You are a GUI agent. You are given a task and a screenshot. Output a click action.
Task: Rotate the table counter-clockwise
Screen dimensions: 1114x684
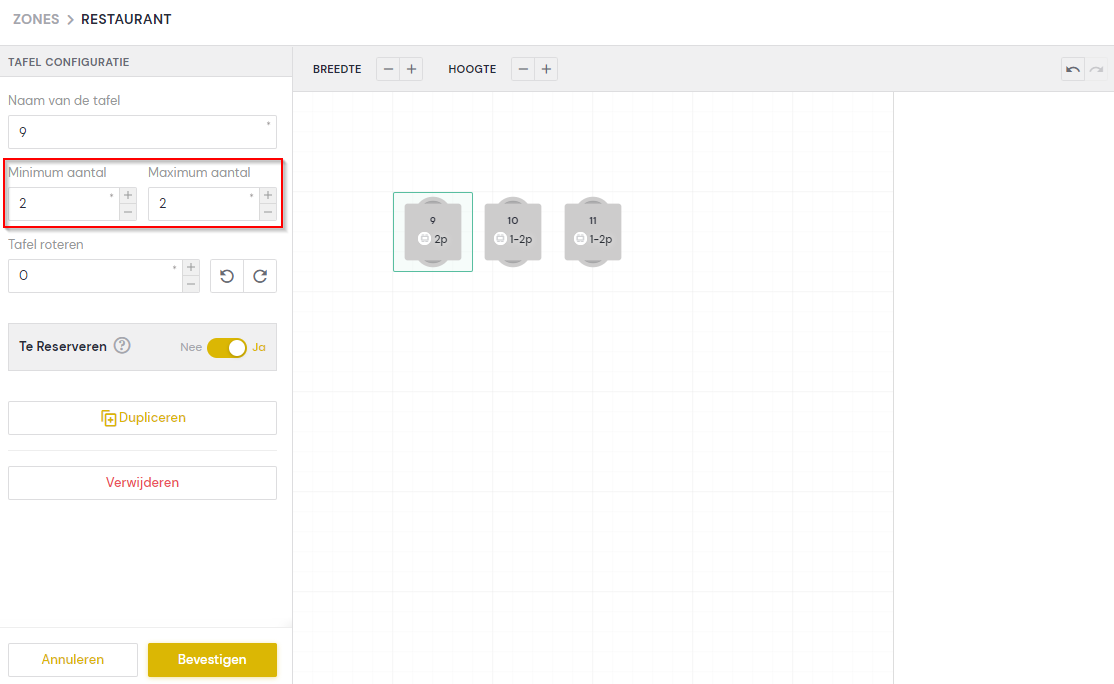coord(227,276)
